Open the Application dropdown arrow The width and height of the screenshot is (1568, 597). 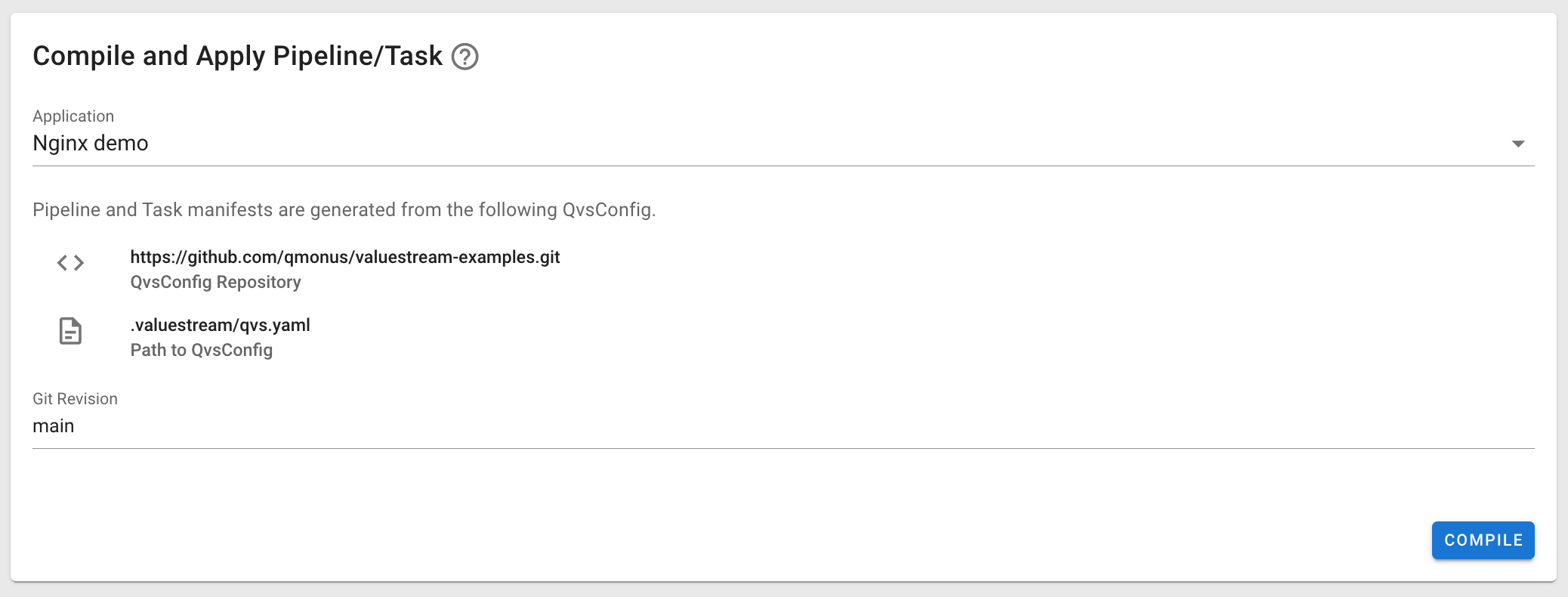(1518, 144)
